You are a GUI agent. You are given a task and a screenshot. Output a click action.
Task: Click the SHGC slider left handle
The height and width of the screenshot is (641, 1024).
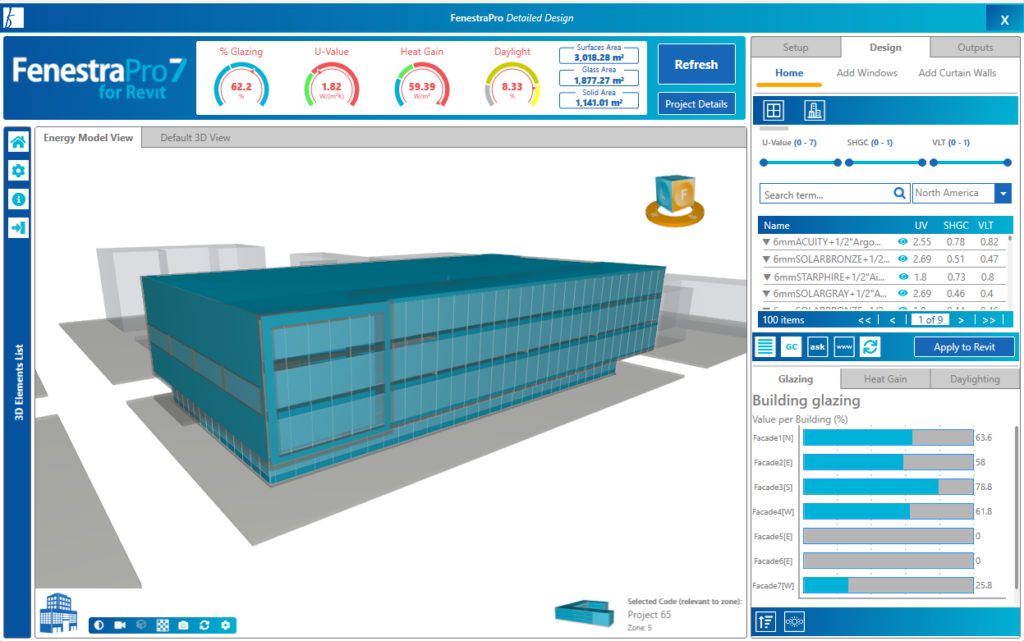[849, 163]
